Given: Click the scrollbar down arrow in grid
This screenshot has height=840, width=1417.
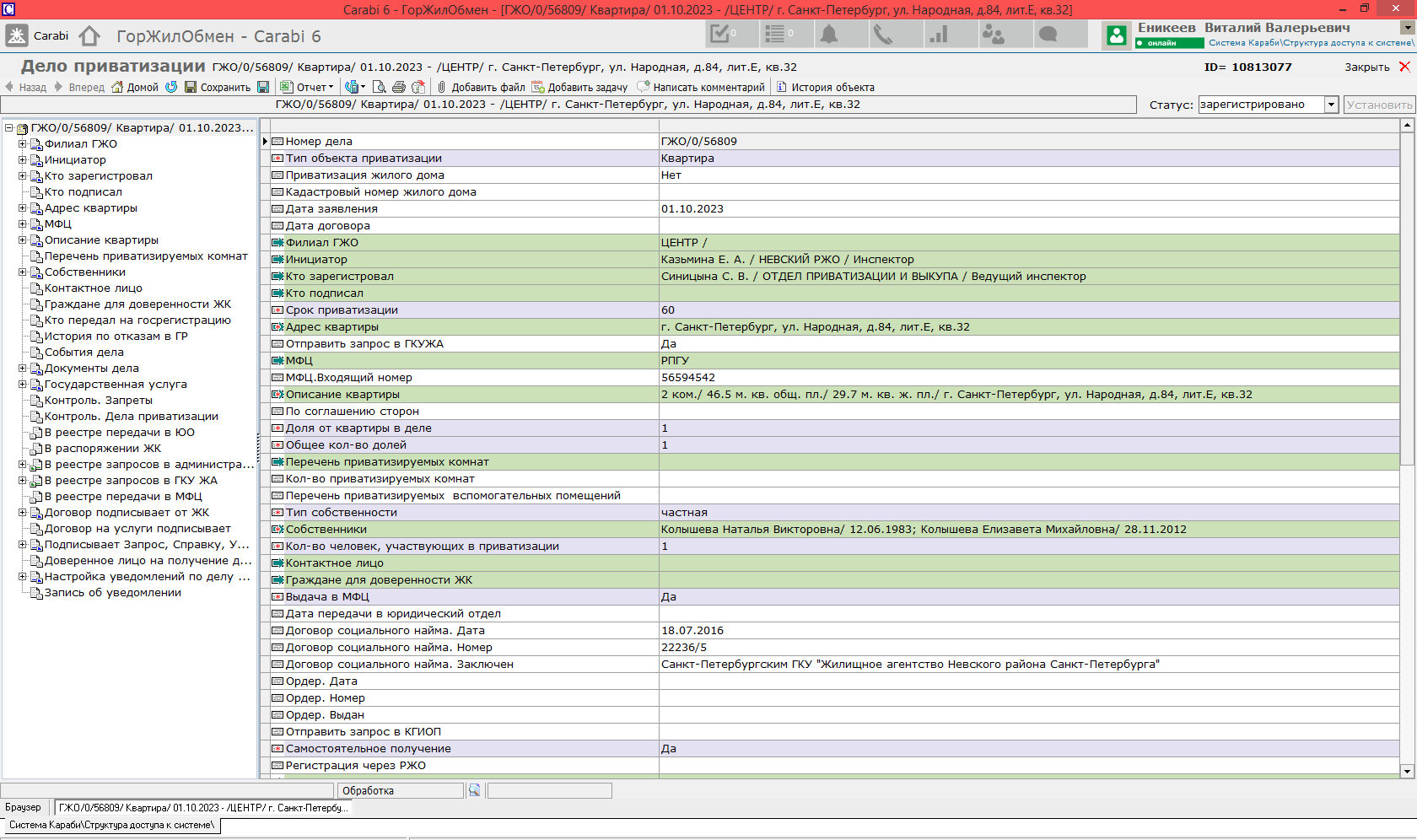Looking at the screenshot, I should pos(1406,771).
